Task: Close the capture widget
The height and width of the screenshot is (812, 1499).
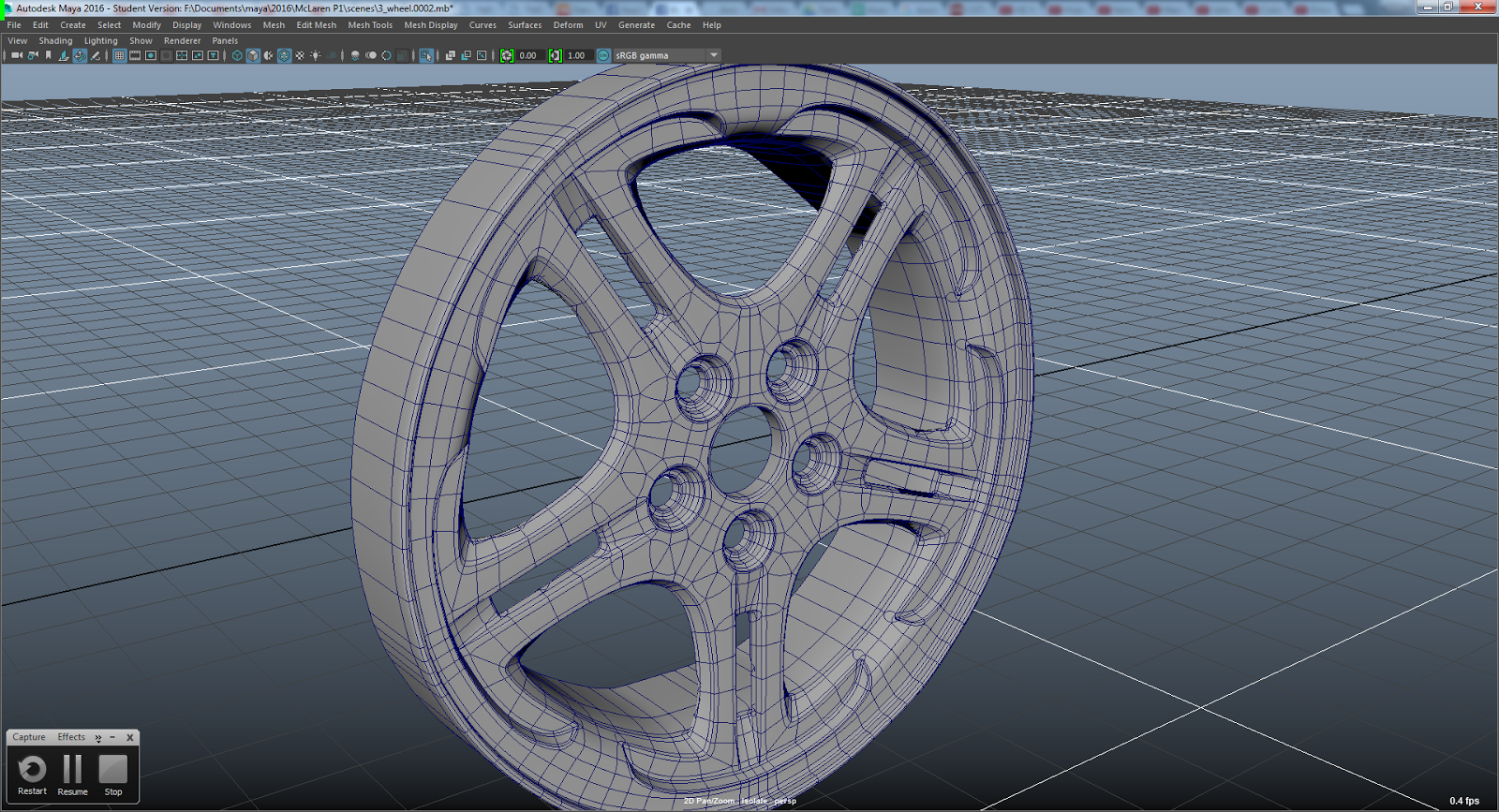Action: coord(130,738)
